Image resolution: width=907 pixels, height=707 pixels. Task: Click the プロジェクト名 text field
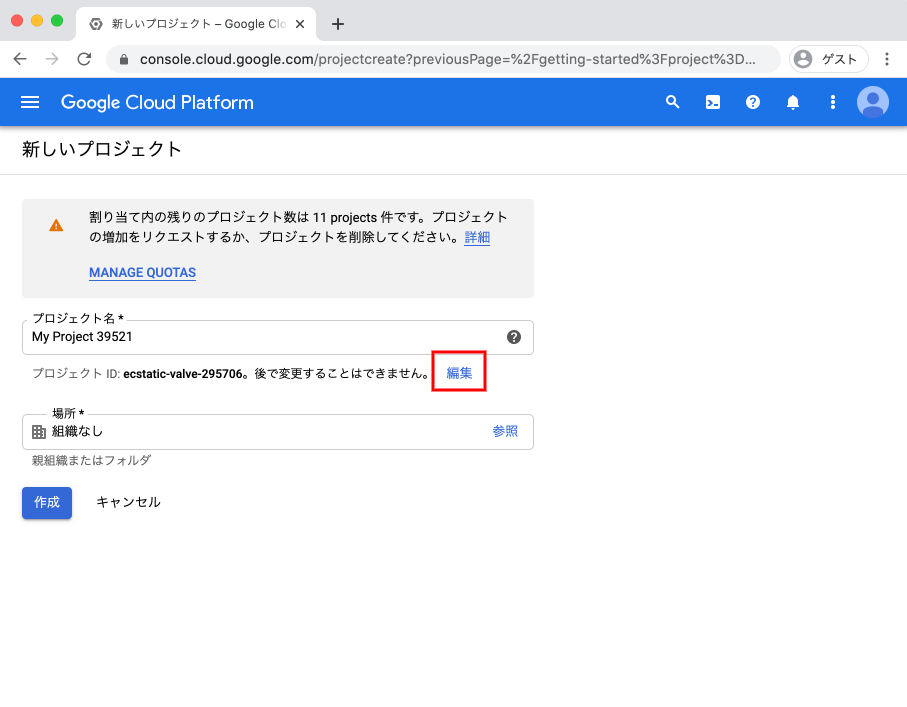pos(278,337)
